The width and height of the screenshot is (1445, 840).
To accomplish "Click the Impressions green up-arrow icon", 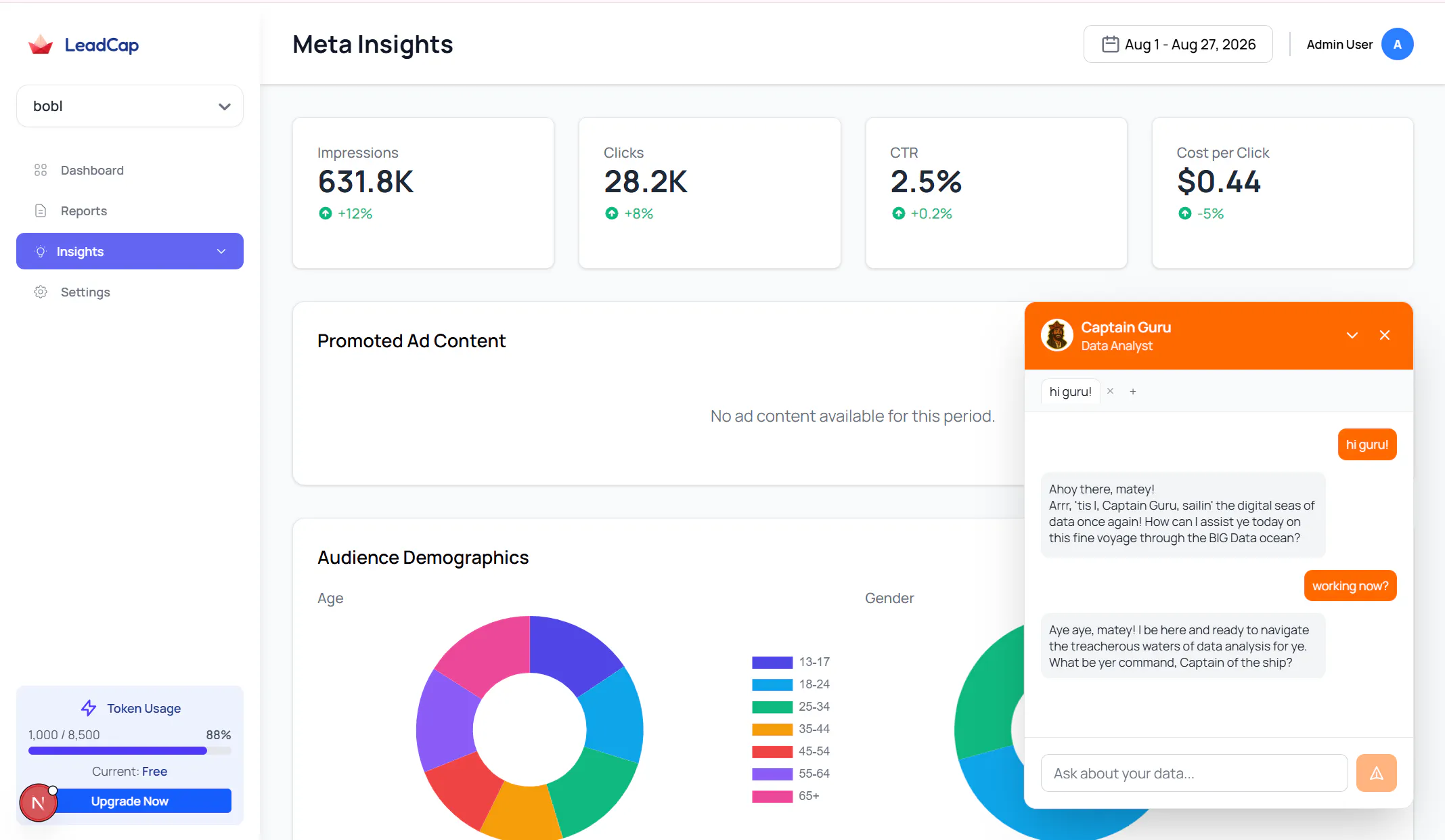I will click(x=326, y=213).
